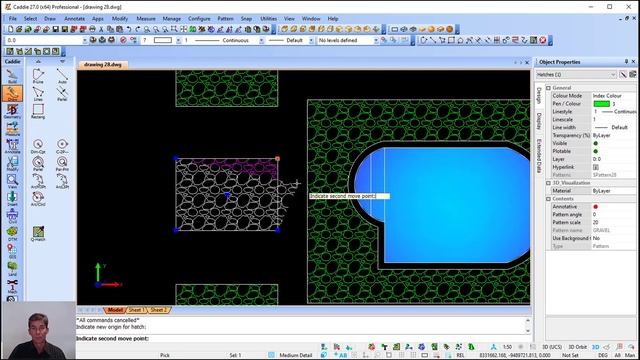This screenshot has height=360, width=640.
Task: Open the Extended Data vertical tab
Action: pyautogui.click(x=539, y=156)
